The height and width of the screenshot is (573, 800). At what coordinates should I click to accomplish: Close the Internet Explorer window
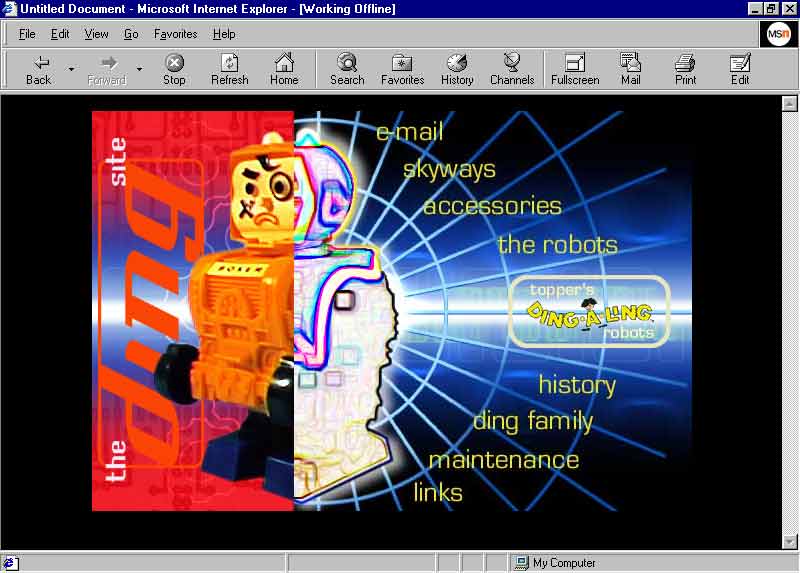point(789,9)
